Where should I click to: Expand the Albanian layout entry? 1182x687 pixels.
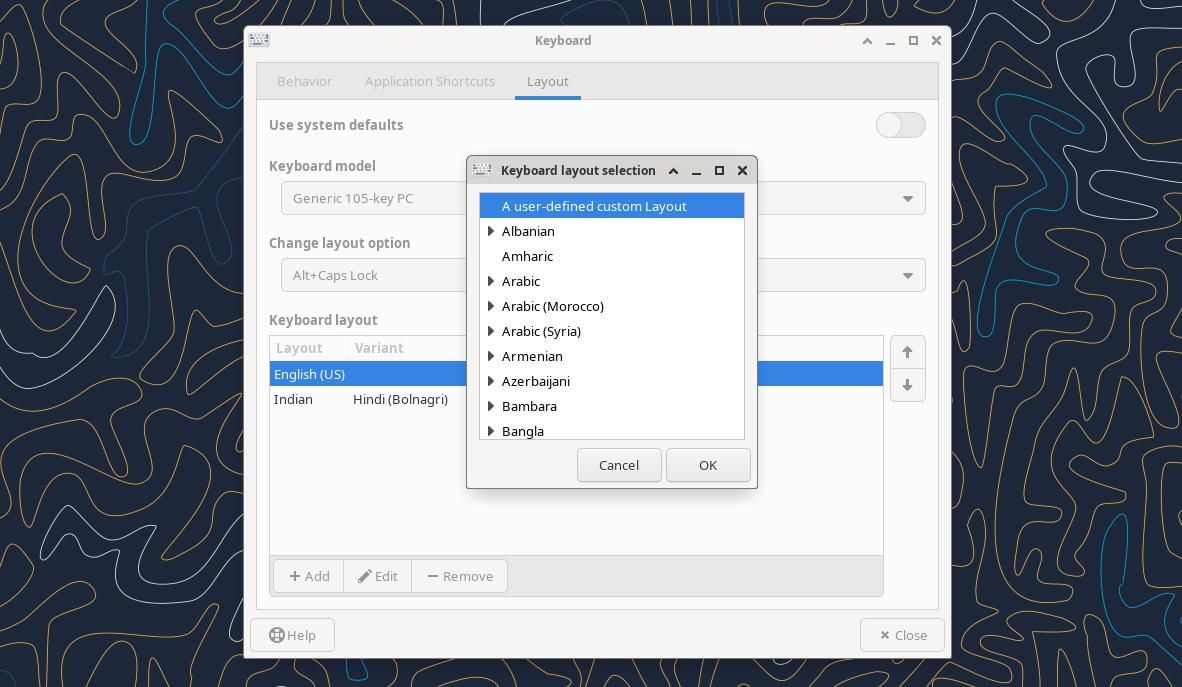click(x=490, y=231)
